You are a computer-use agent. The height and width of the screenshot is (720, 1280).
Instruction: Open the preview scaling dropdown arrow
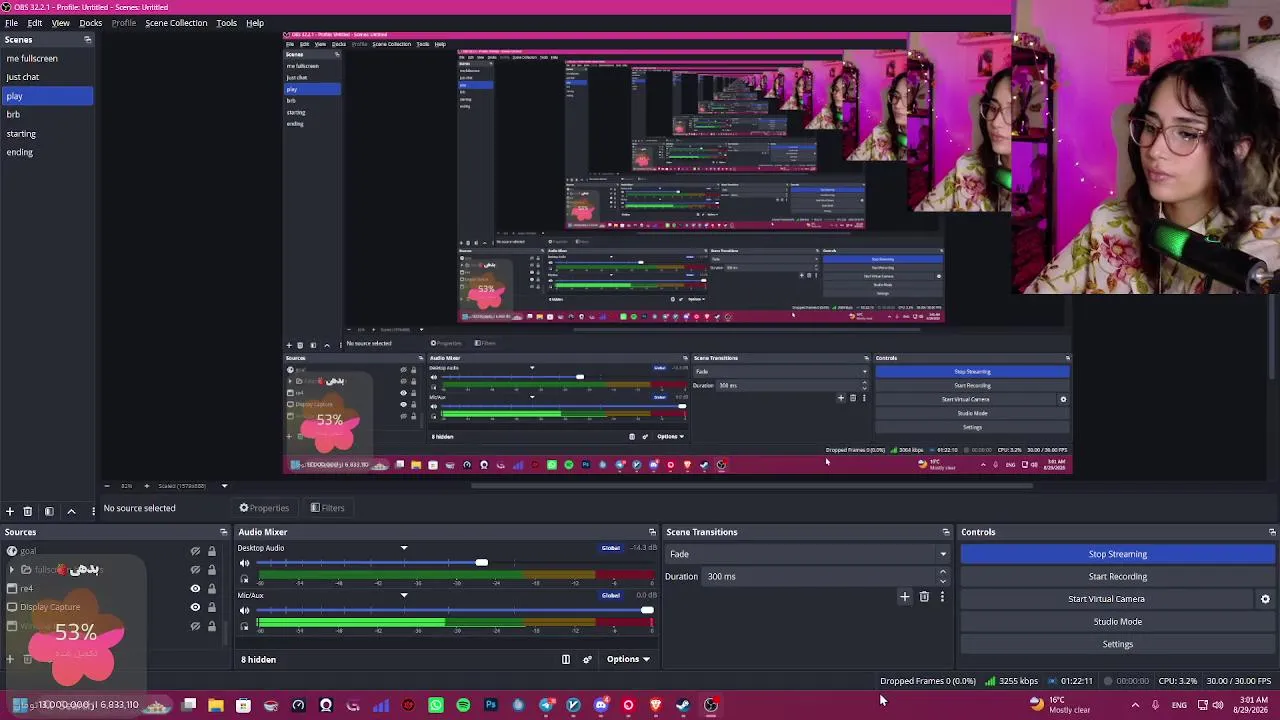[224, 486]
